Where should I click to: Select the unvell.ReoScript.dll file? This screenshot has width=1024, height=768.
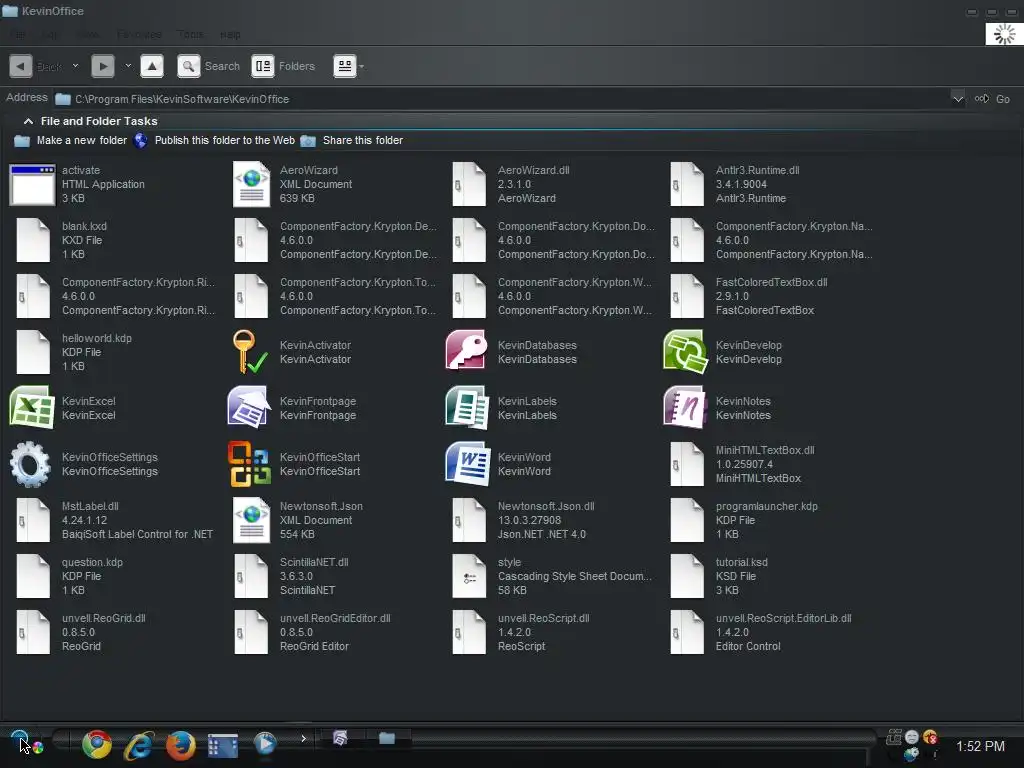pos(469,632)
